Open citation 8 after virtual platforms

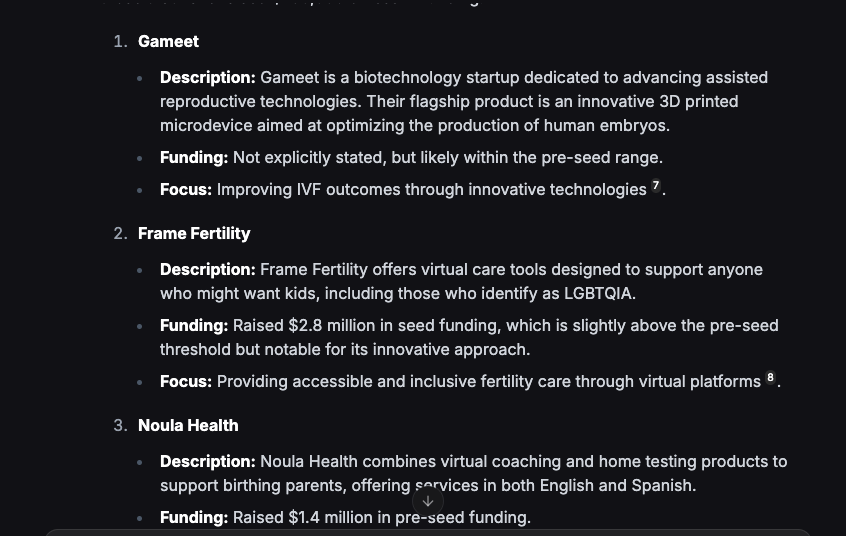pos(770,378)
